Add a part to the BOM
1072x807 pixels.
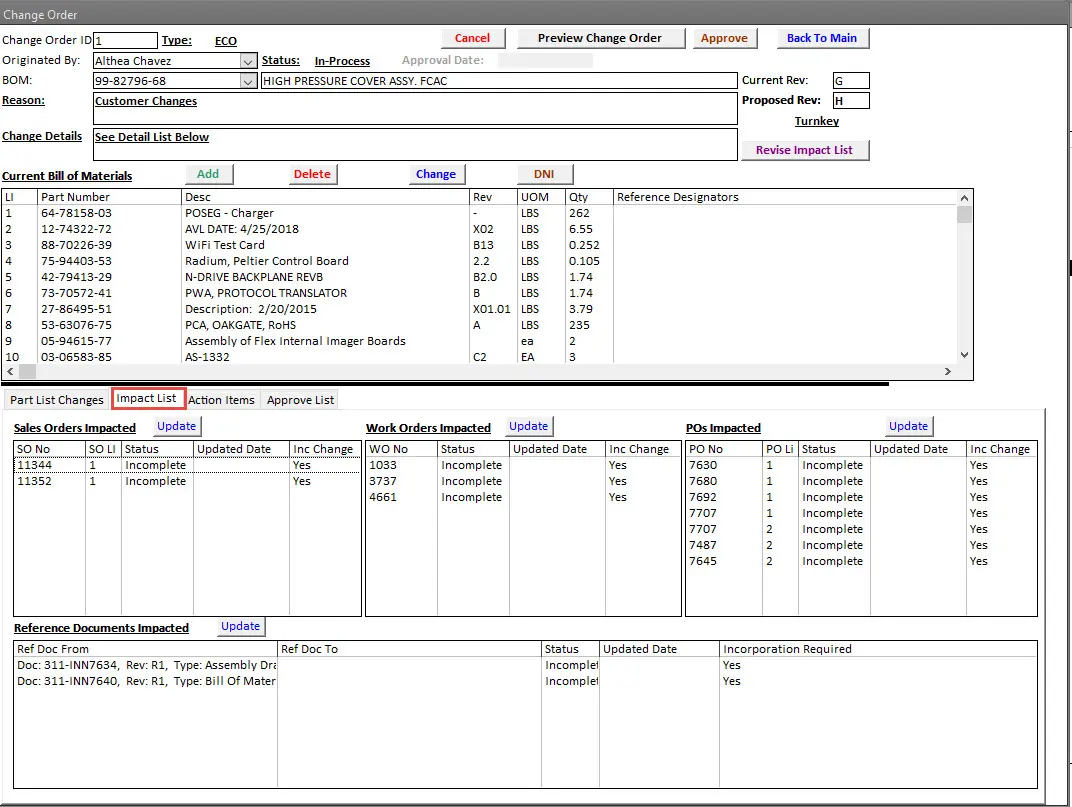(x=208, y=174)
